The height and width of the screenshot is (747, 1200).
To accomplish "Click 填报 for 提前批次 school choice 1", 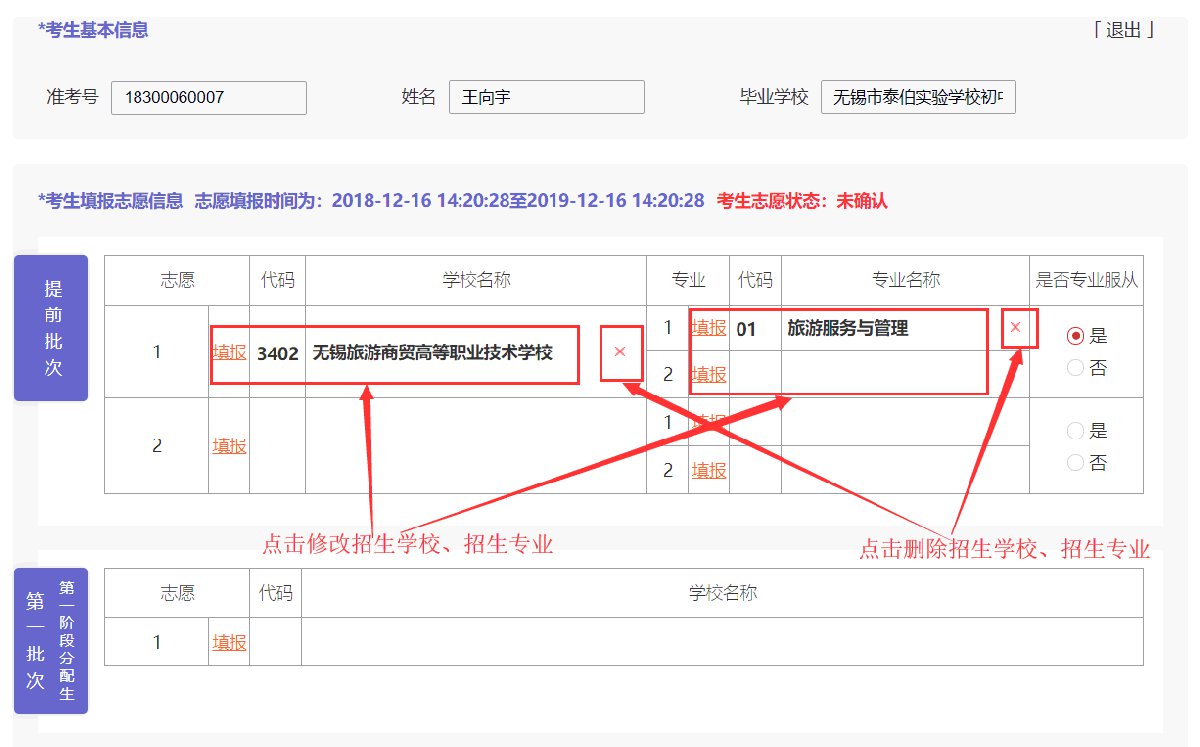I will coord(229,352).
